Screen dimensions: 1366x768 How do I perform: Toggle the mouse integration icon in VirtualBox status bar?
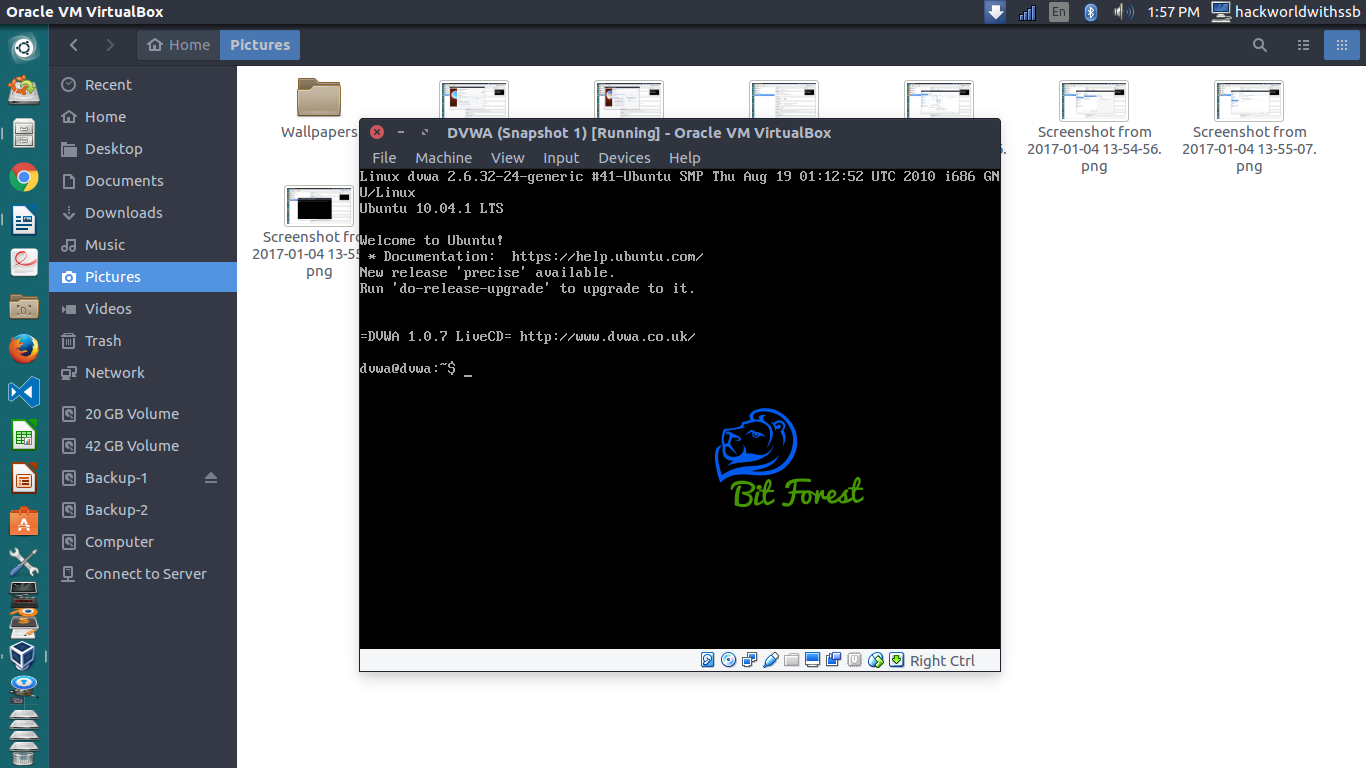875,660
